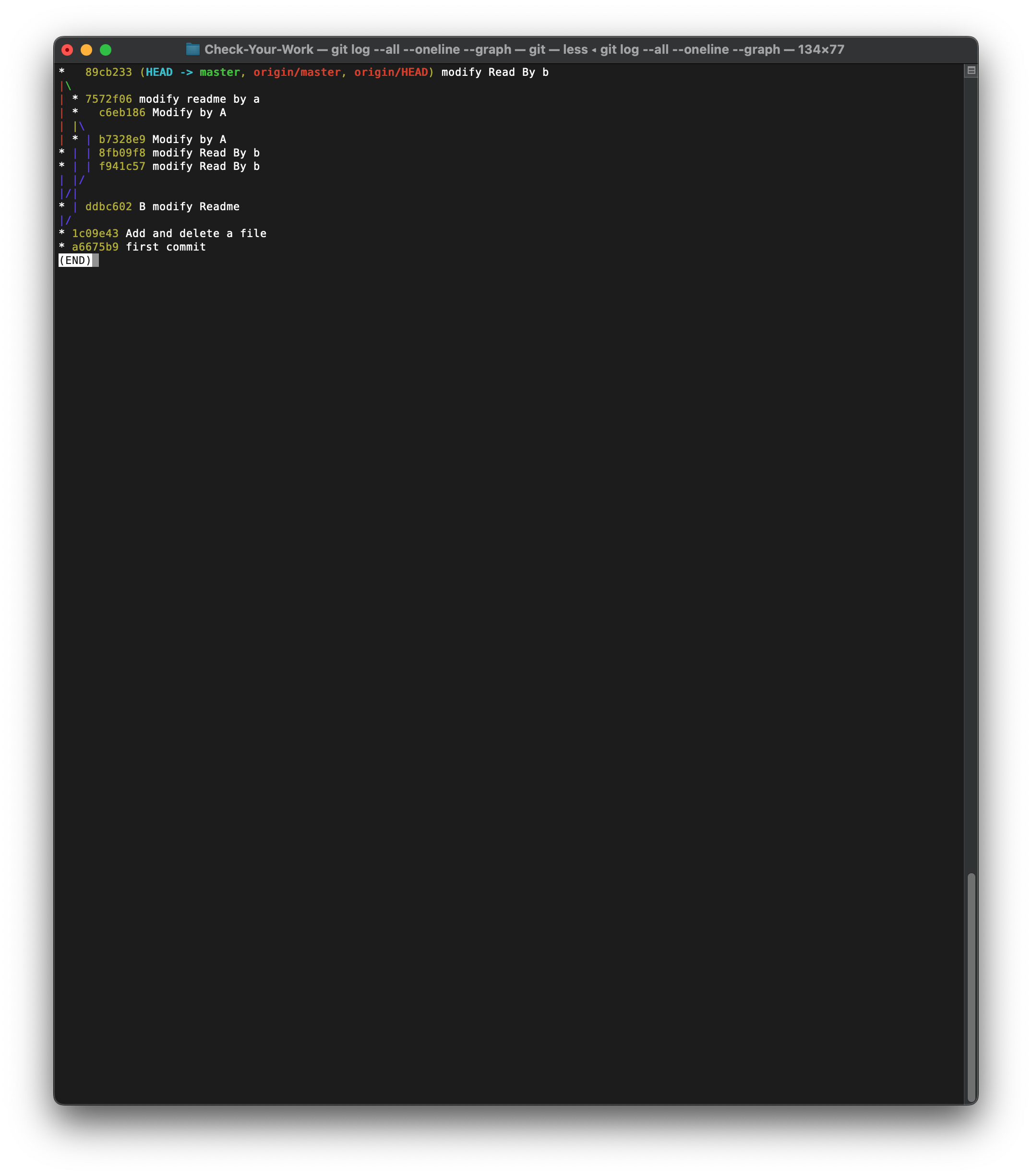Select commit hash b7328e9
The height and width of the screenshot is (1176, 1032).
122,140
